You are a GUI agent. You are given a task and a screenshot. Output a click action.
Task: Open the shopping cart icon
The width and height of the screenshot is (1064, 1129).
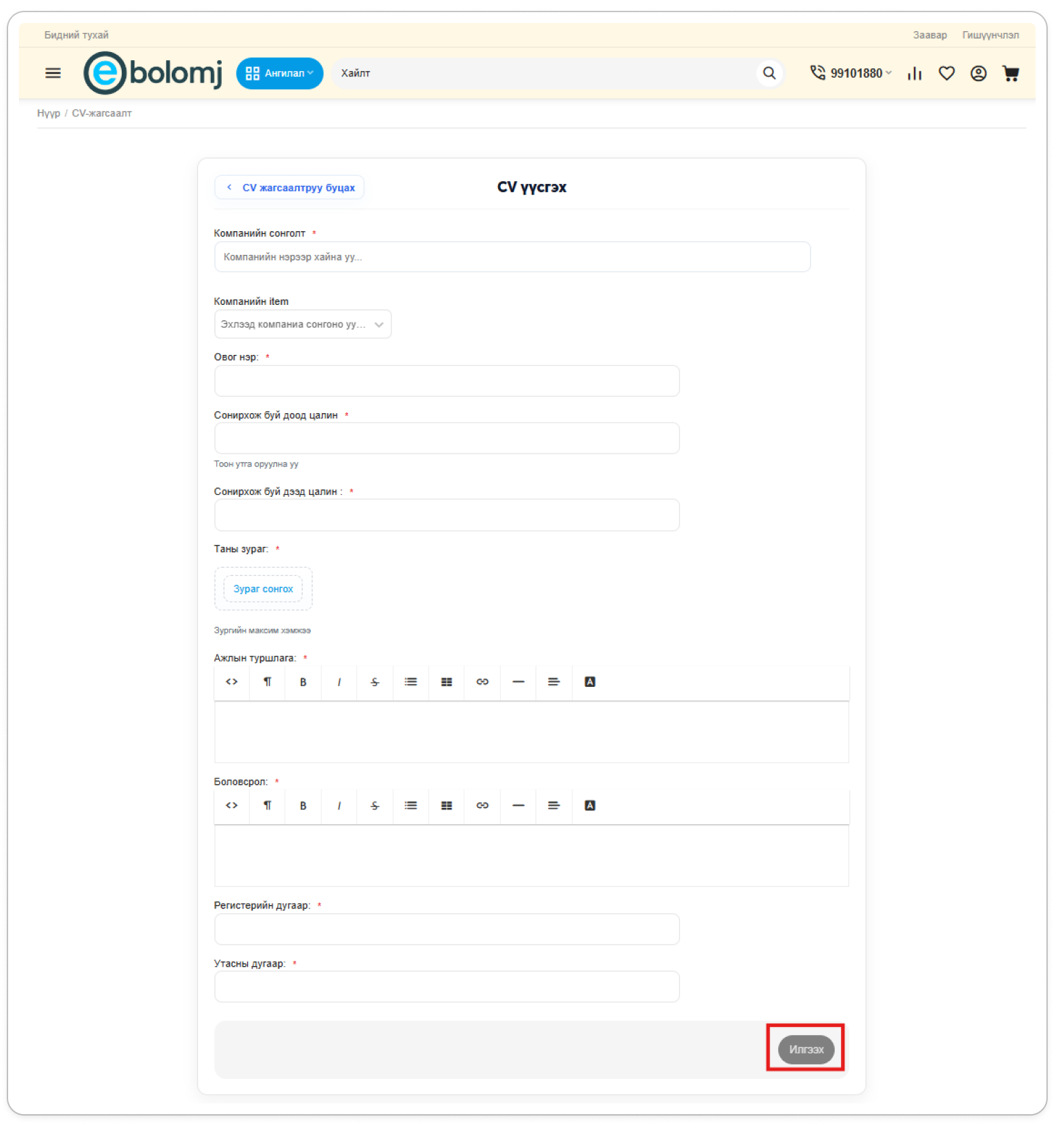click(x=1010, y=73)
